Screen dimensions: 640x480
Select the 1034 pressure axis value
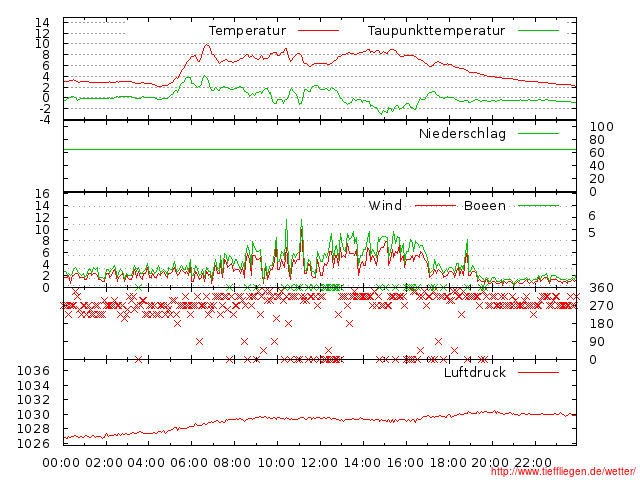tap(33, 385)
